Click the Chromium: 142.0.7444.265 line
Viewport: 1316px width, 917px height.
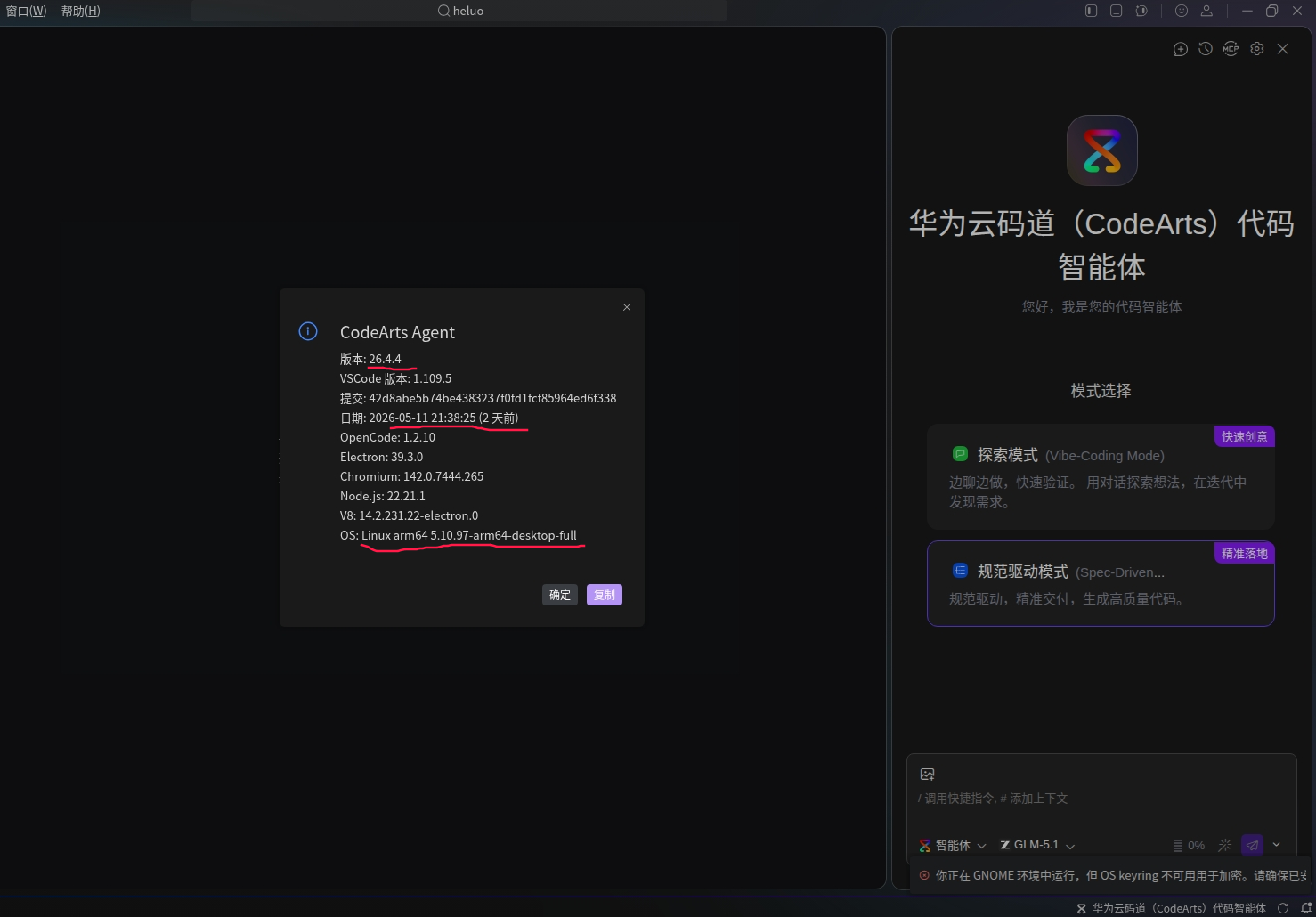coord(411,476)
